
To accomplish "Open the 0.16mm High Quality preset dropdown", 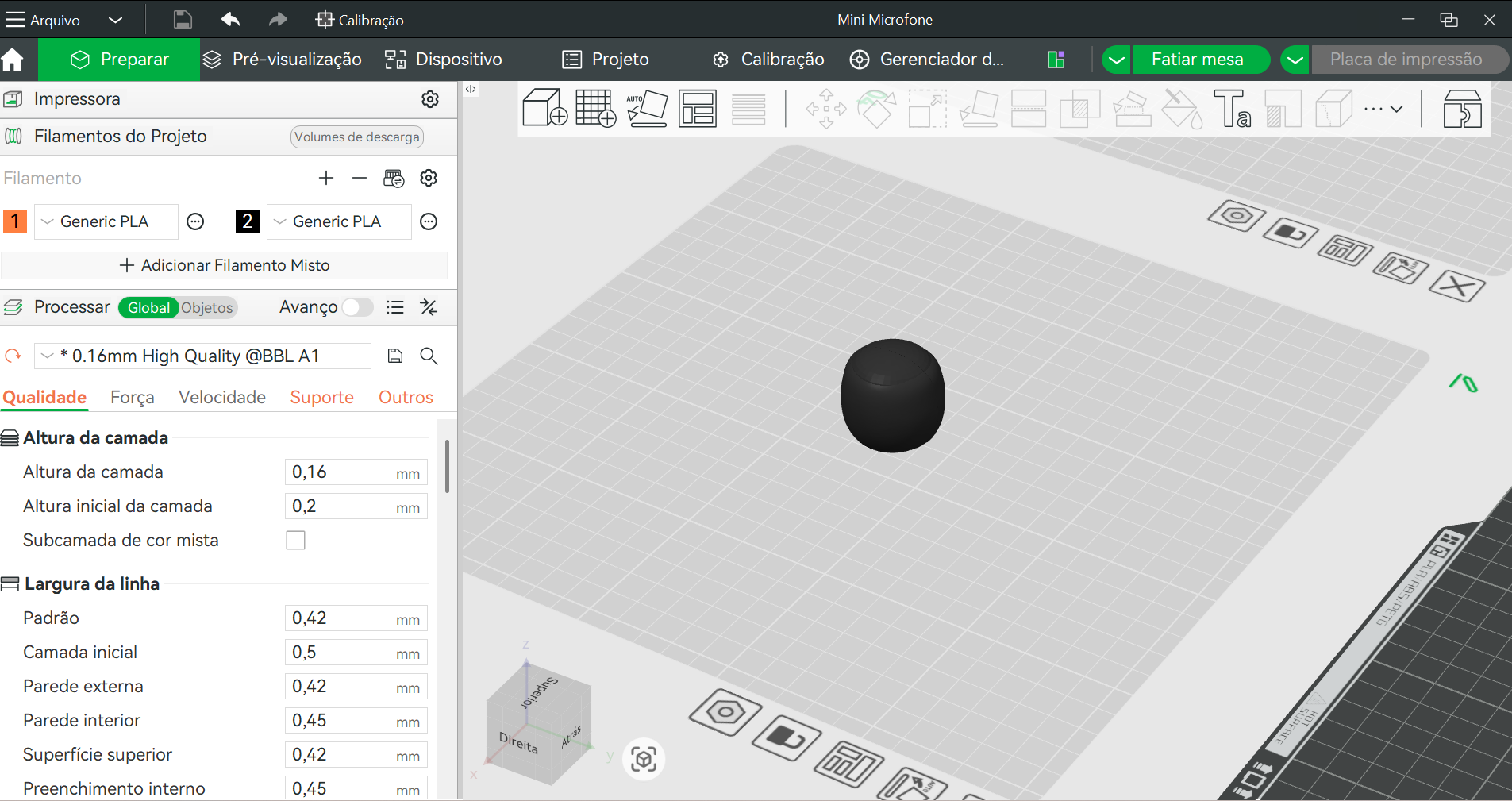I will (202, 356).
